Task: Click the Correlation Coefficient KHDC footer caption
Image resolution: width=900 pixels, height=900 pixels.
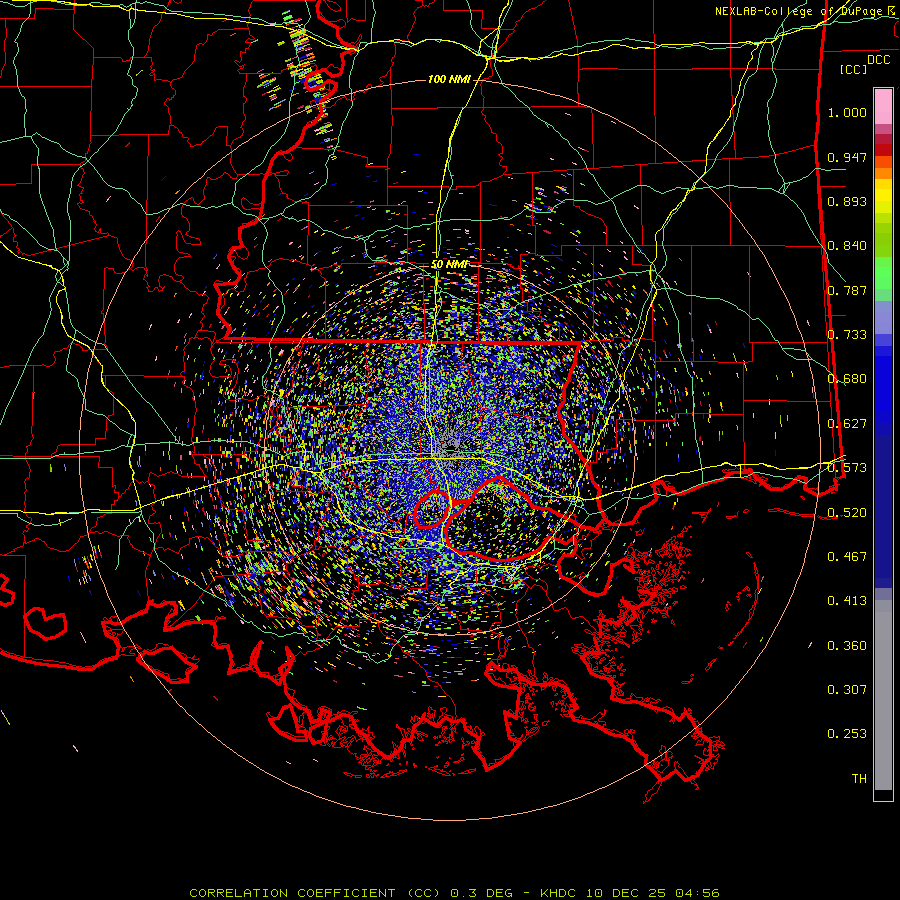Action: (x=454, y=893)
